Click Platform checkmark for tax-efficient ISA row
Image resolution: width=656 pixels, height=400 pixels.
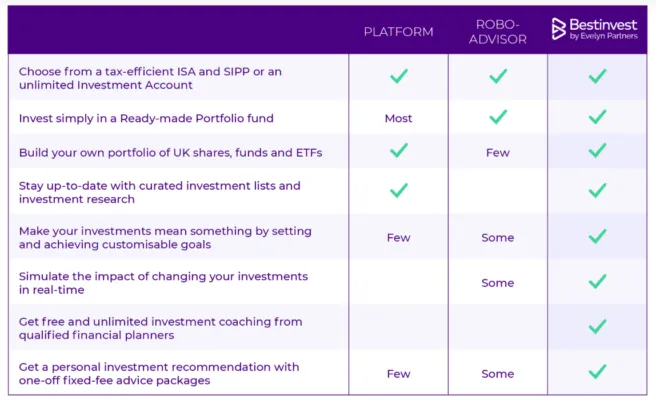click(x=398, y=76)
